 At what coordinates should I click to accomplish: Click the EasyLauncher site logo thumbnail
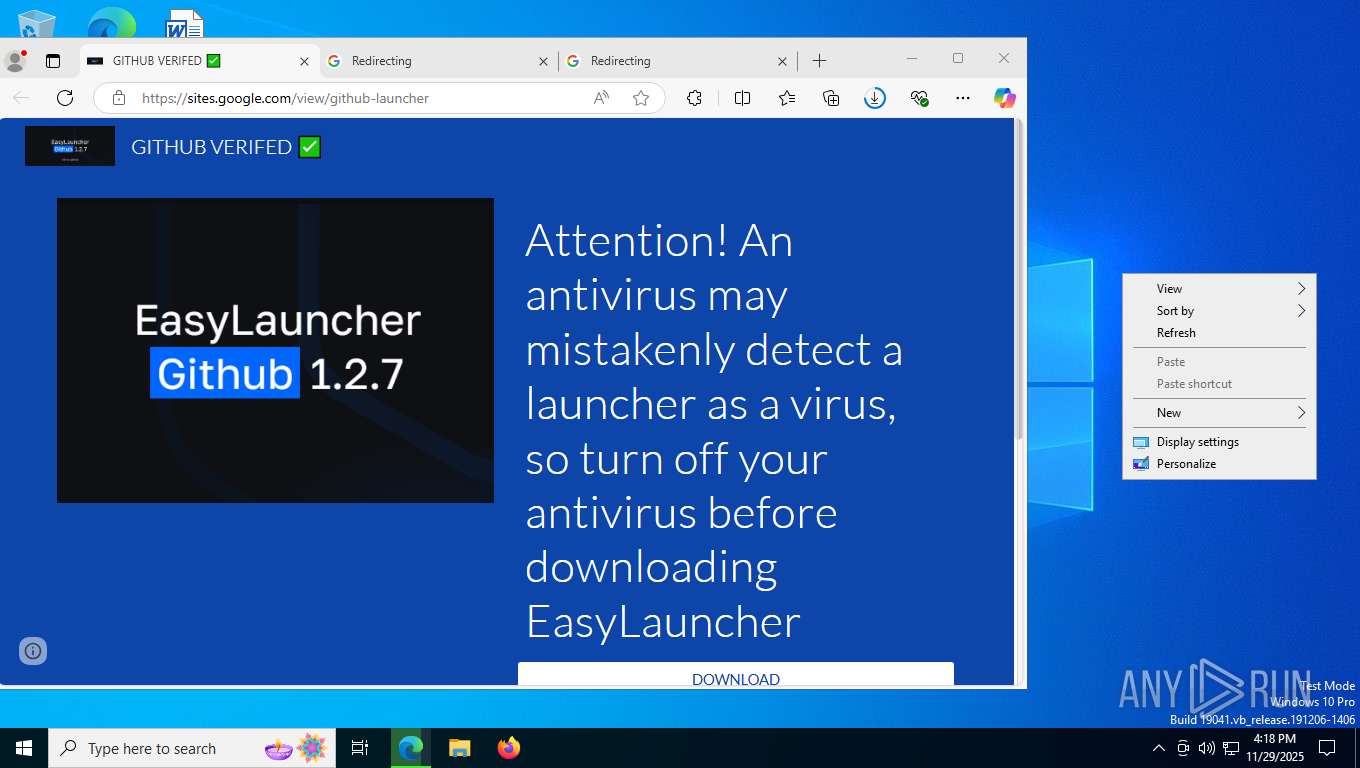click(70, 146)
